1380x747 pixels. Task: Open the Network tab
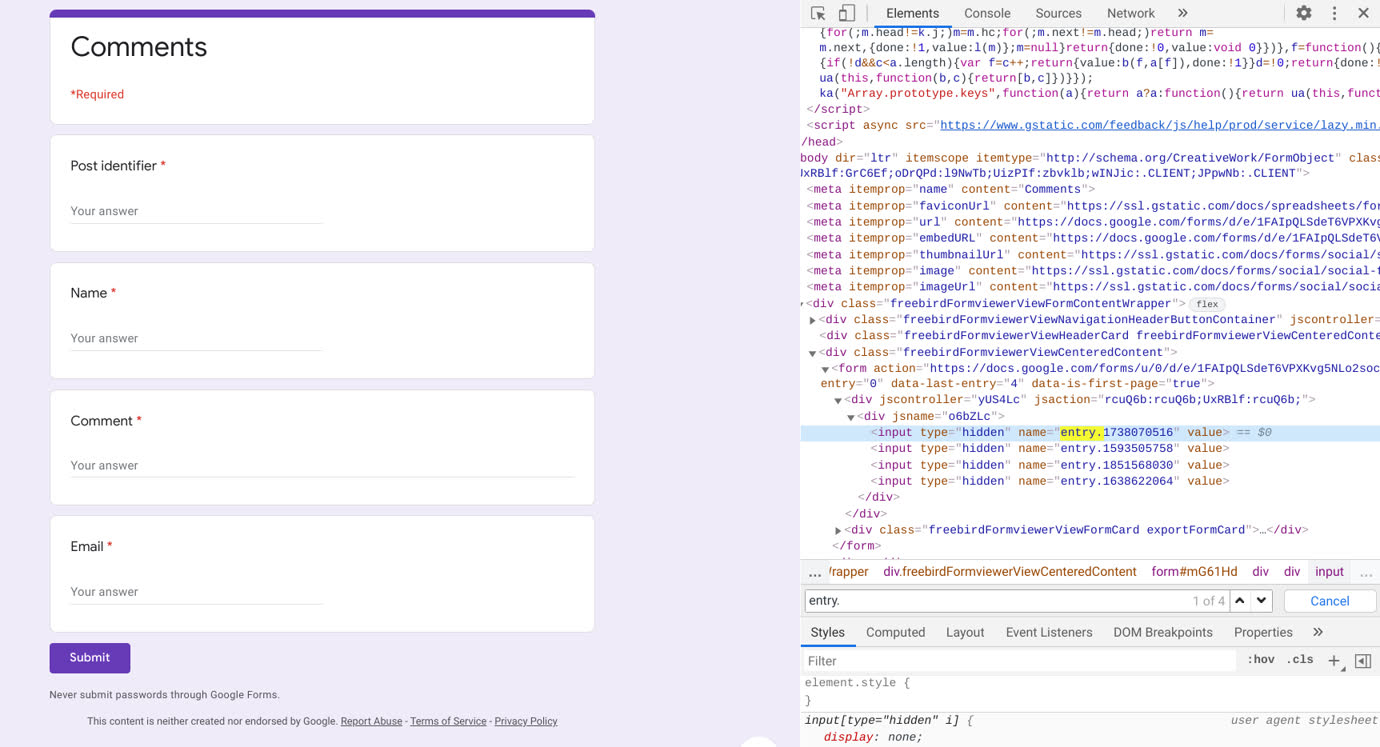[x=1131, y=13]
